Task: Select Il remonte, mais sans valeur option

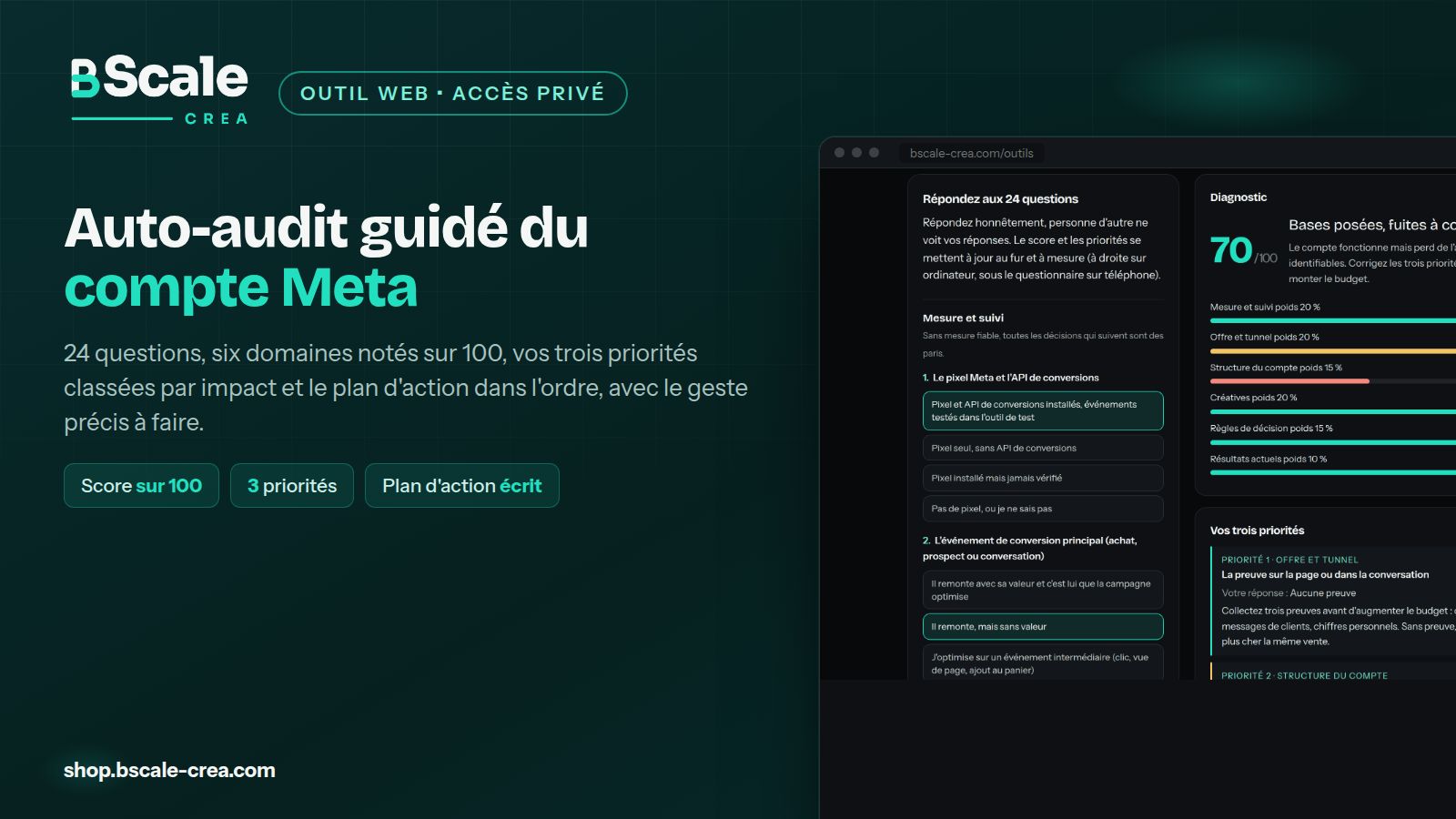Action: [x=1043, y=626]
